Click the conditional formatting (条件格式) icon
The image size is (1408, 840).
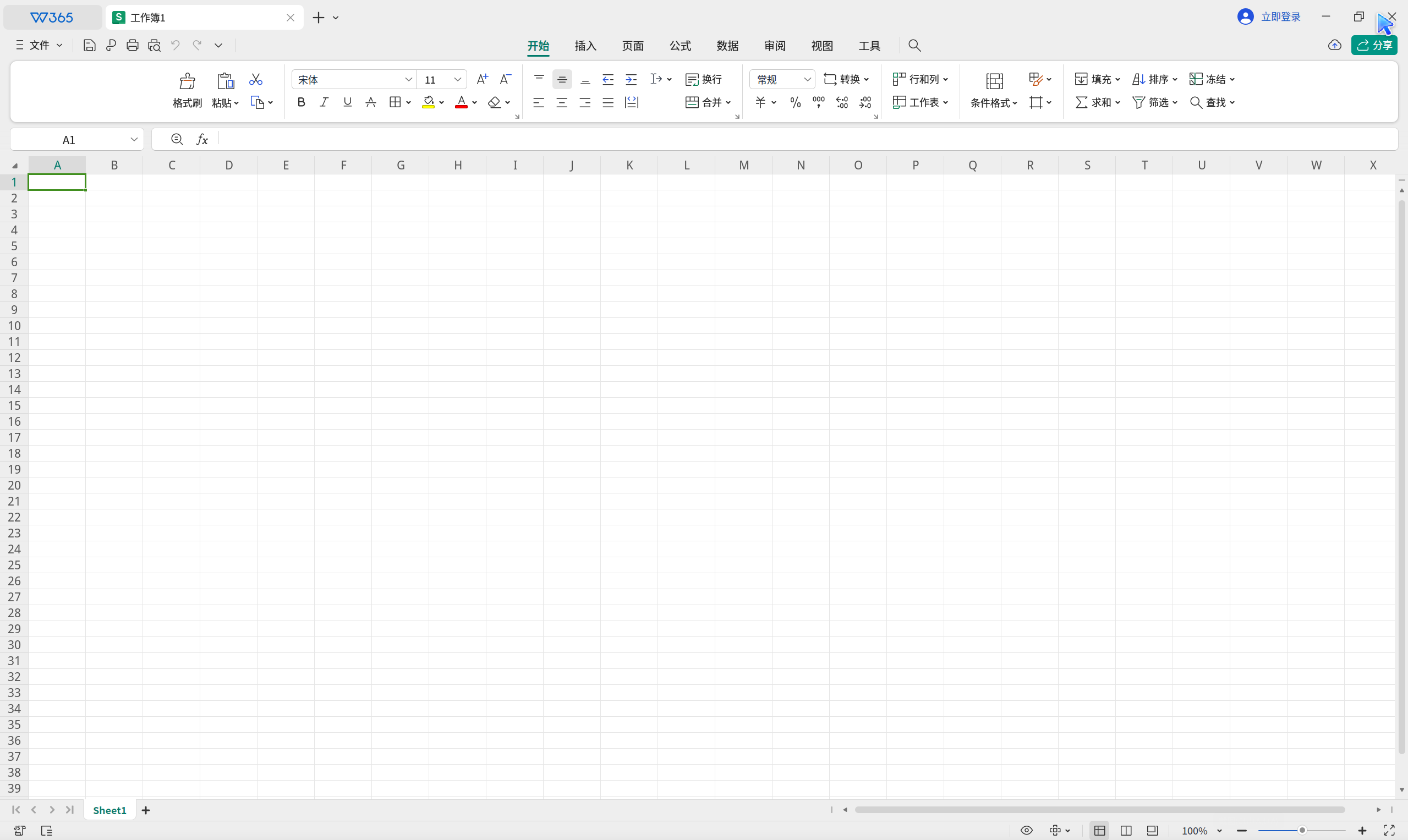(994, 81)
